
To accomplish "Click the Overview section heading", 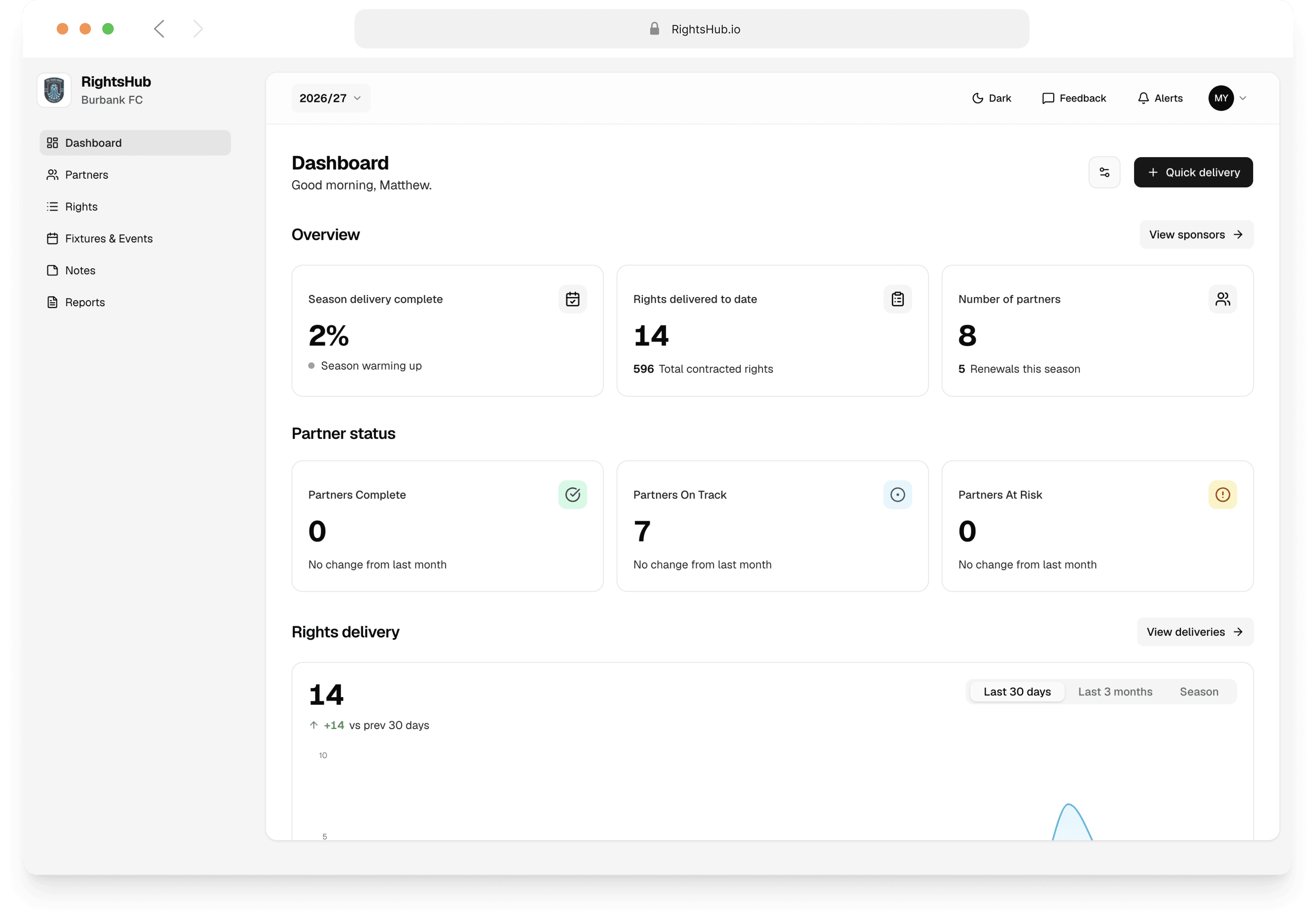I will point(325,235).
